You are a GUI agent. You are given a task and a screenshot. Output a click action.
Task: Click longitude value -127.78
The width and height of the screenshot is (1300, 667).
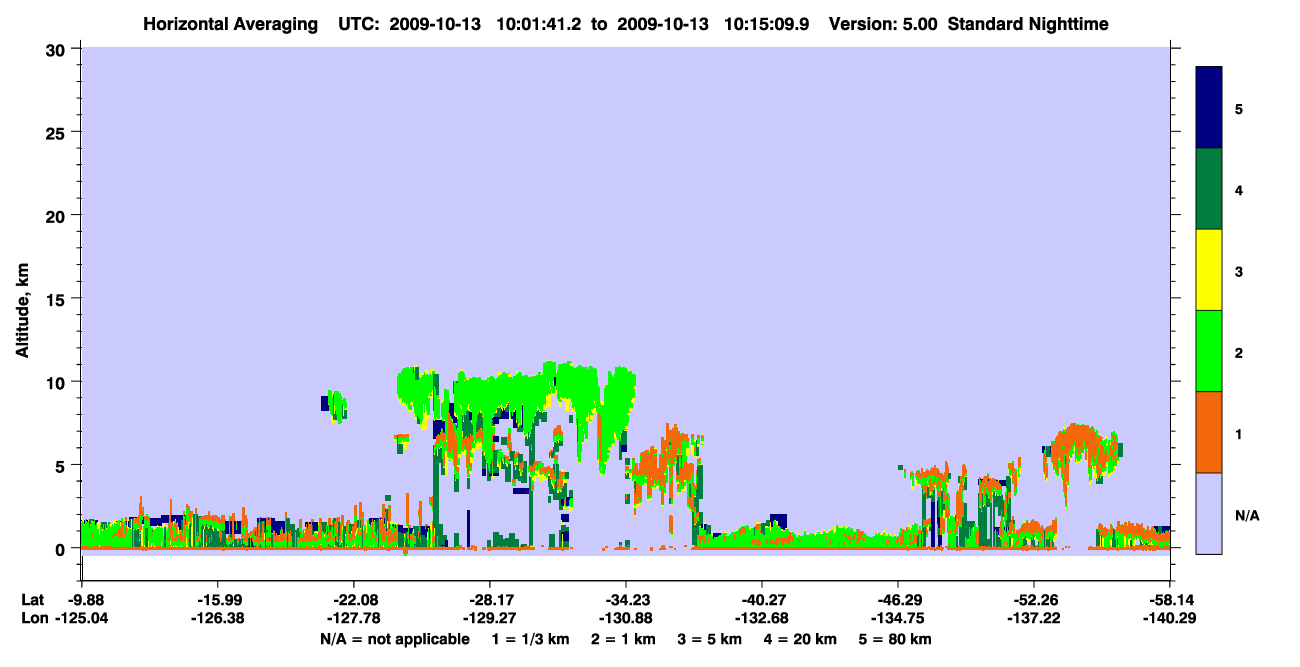pos(353,618)
